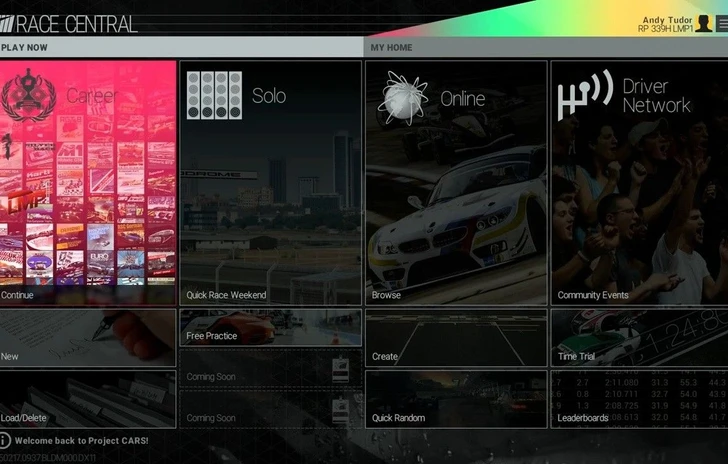
Task: Open the Time Trial tile
Action: click(x=639, y=338)
